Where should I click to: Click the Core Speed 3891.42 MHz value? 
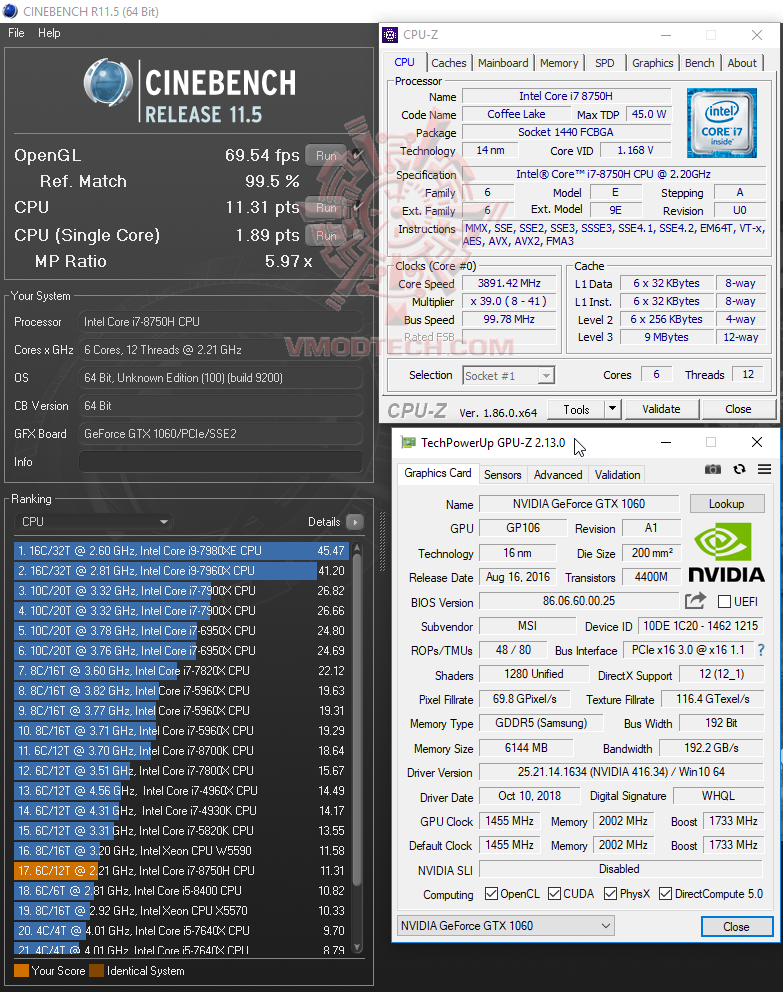509,283
